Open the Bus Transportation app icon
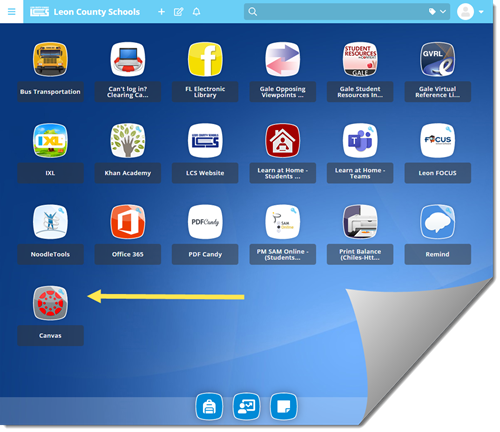Screen dimensions: 500x432 (50, 59)
